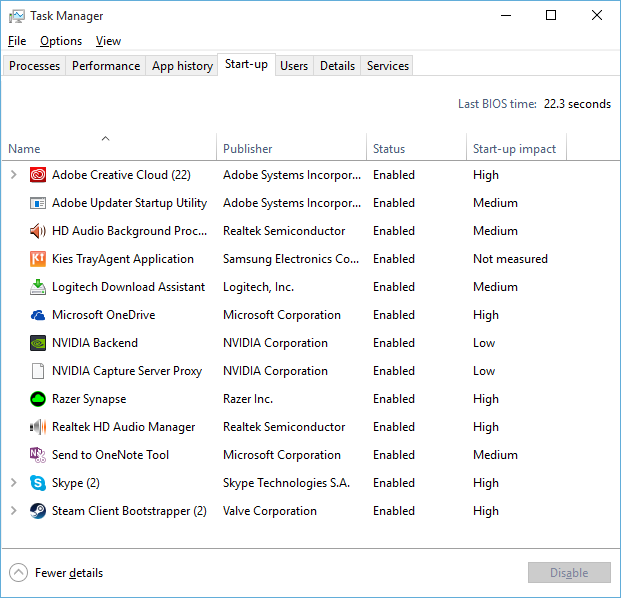Select the Adobe Creative Cloud (22) row name

[x=121, y=175]
